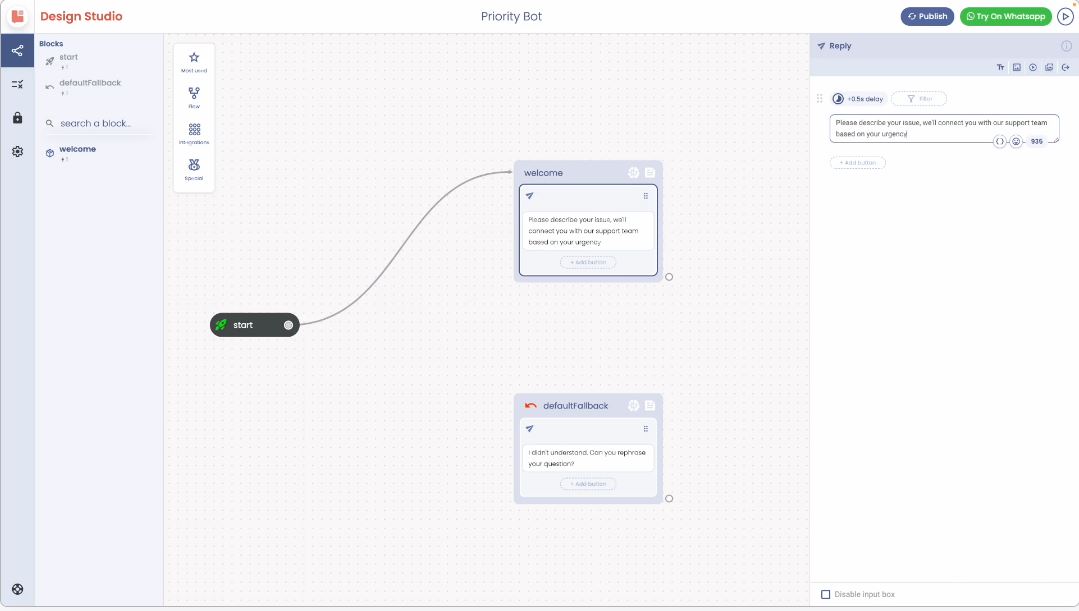Click Try On Whatsapp button
The height and width of the screenshot is (611, 1079).
(x=1005, y=17)
